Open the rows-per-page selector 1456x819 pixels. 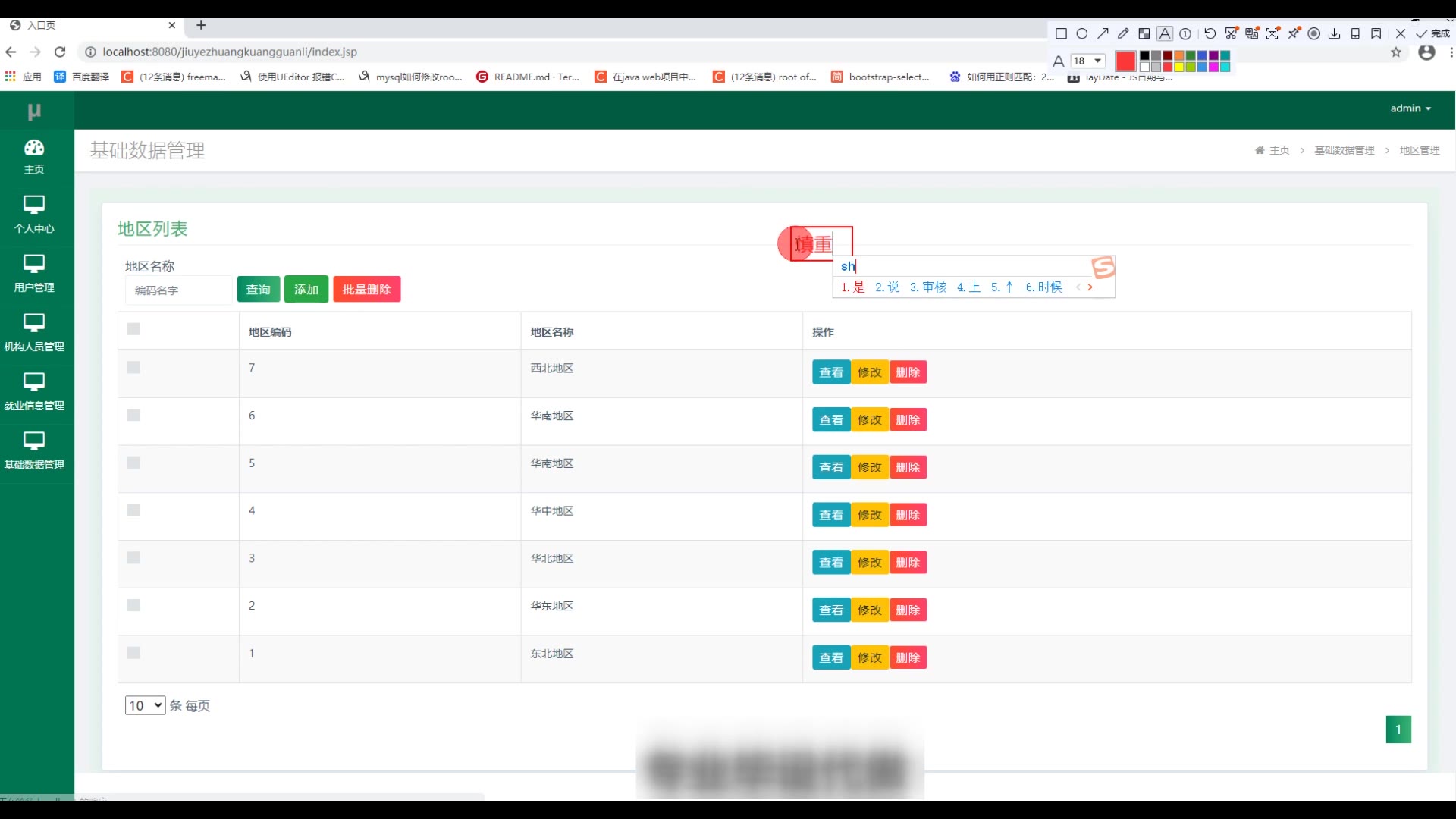click(x=145, y=705)
